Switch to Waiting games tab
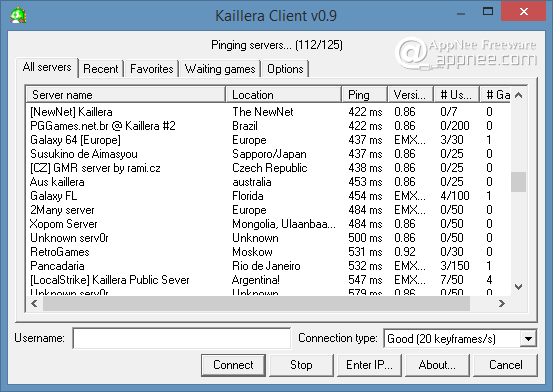 click(x=220, y=69)
